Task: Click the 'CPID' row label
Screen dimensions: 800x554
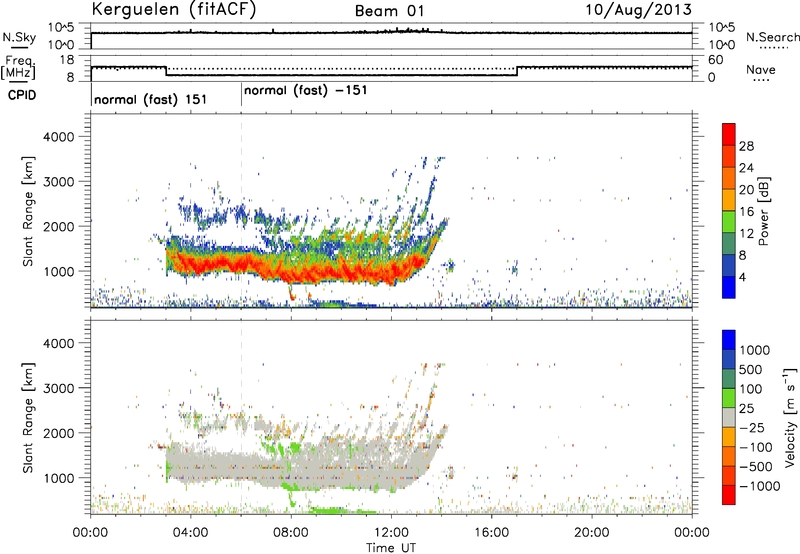Action: [22, 95]
